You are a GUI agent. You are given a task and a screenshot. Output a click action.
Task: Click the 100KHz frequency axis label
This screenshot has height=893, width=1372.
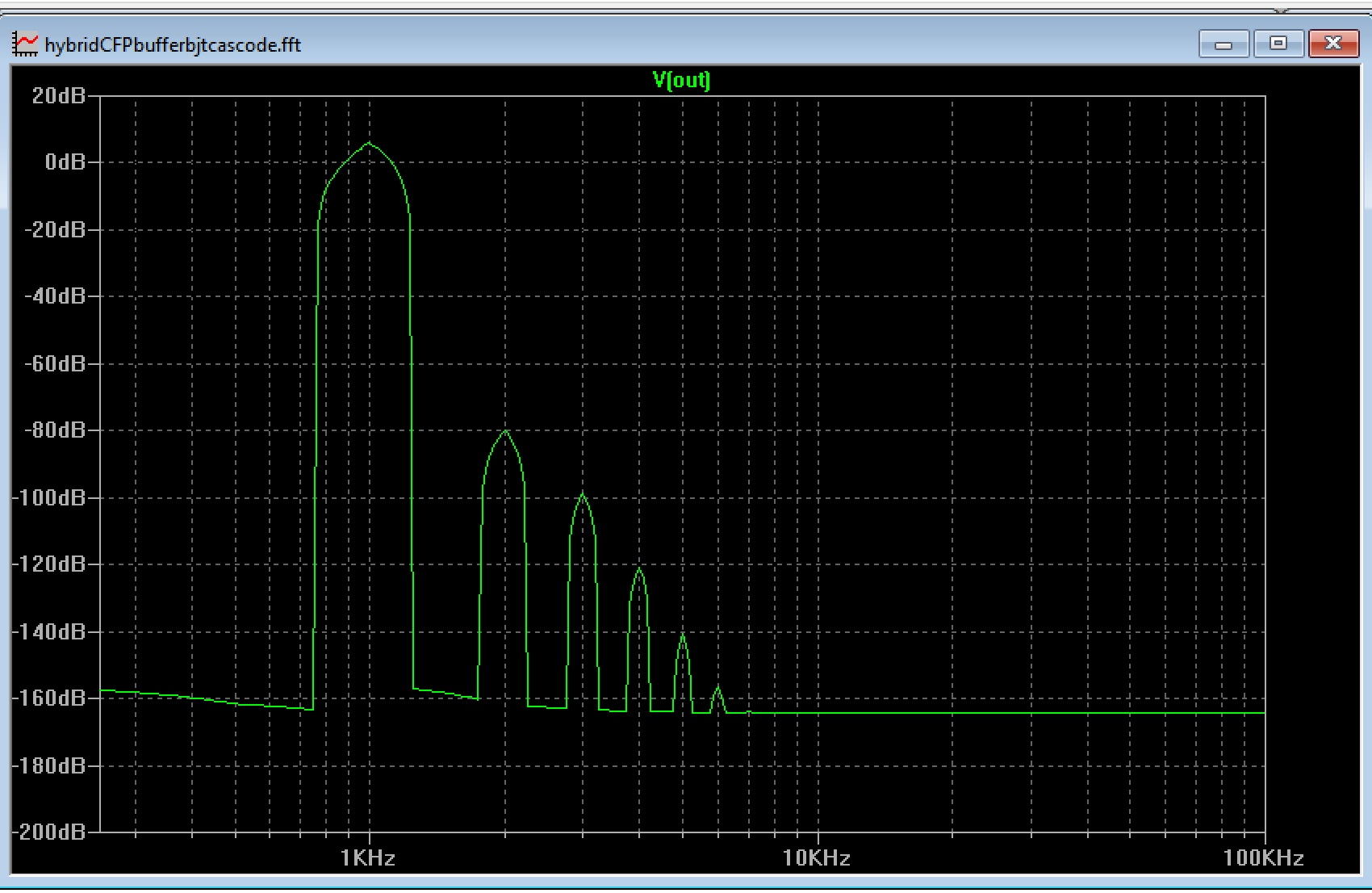pos(1263,857)
